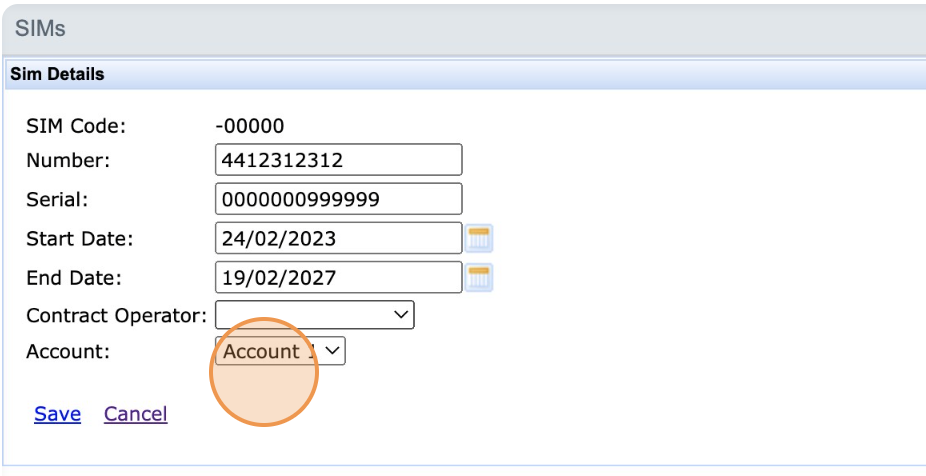Viewport: 926px width, 476px height.
Task: Click the Contract Operator label
Action: pos(116,316)
